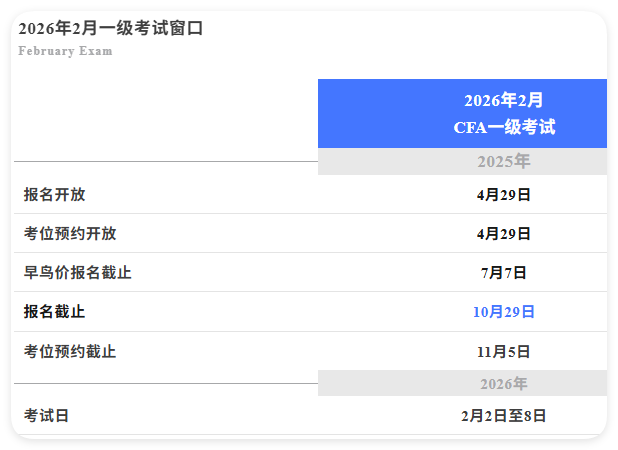Image resolution: width=618 pixels, height=450 pixels.
Task: Select the 7月7日 early-bird deadline date
Action: 503,273
